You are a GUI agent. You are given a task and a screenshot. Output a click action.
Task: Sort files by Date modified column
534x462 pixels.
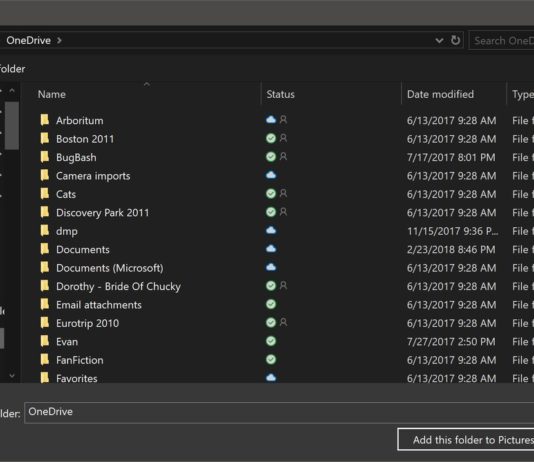point(440,94)
